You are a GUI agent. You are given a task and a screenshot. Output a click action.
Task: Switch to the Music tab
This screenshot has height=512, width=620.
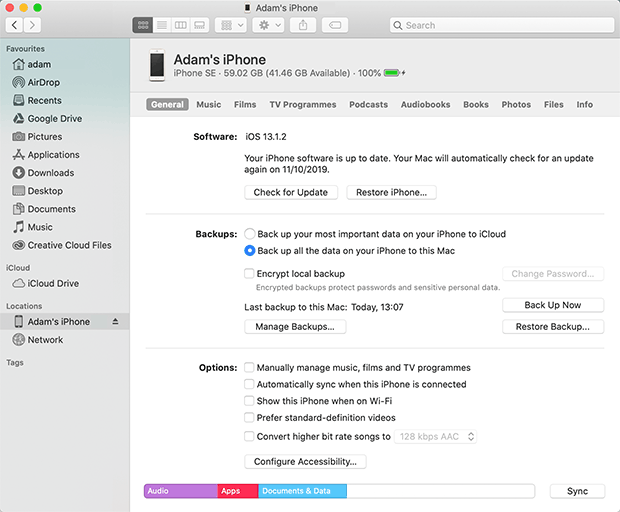click(209, 104)
